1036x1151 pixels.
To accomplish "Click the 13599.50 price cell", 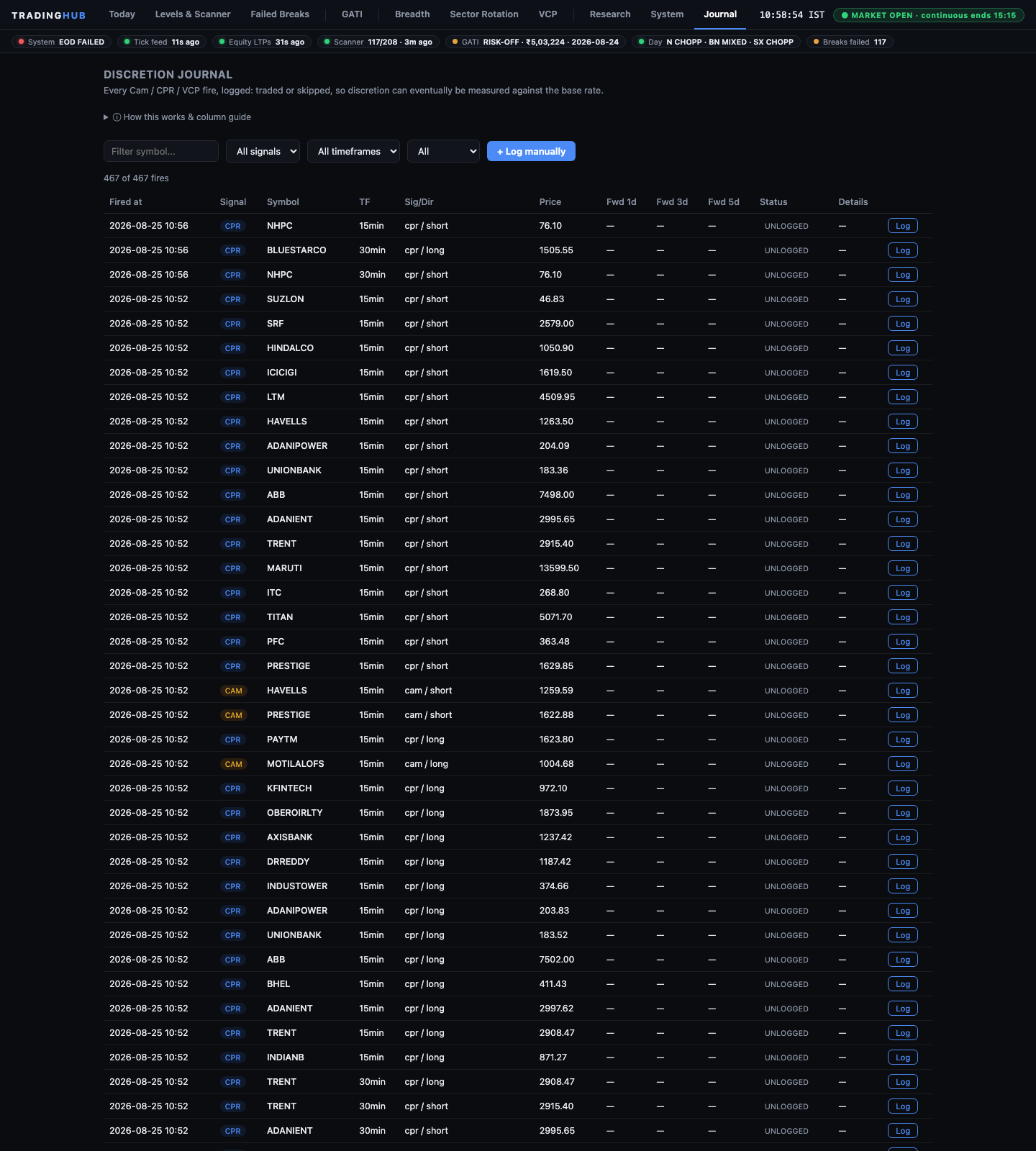I will point(559,568).
